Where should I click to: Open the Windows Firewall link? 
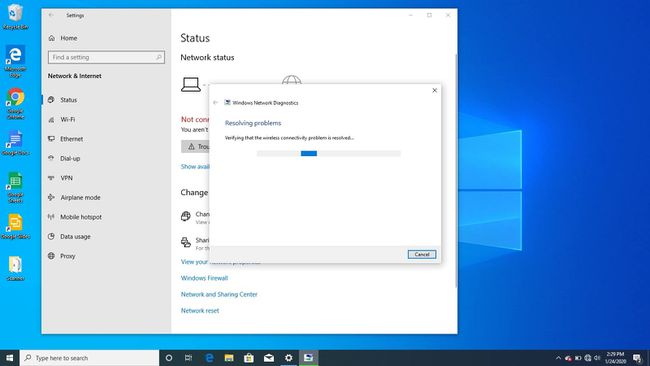[204, 278]
